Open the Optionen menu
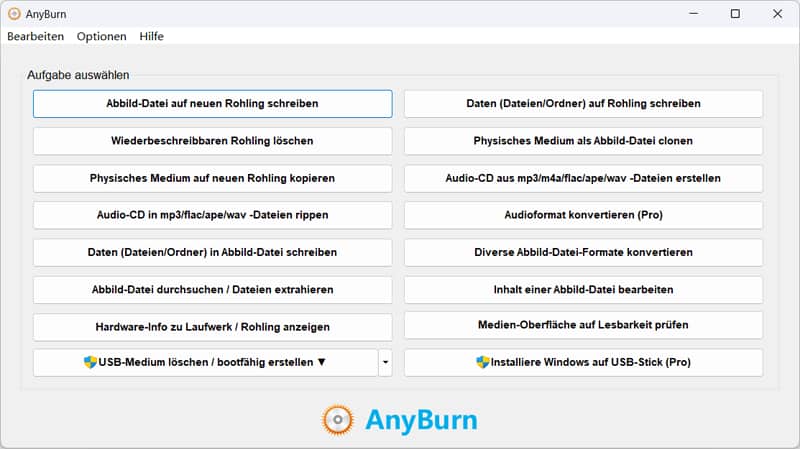 pyautogui.click(x=102, y=36)
